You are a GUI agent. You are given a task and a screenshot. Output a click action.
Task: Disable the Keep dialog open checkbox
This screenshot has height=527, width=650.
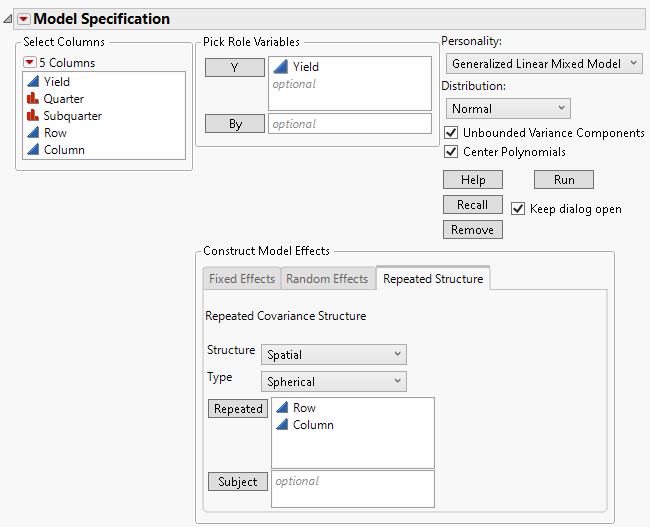pos(518,209)
